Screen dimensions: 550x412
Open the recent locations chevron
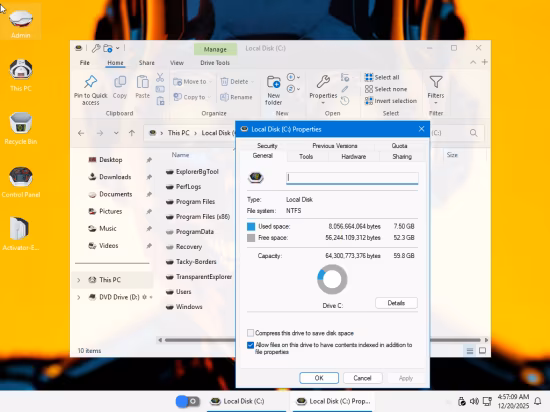[116, 133]
